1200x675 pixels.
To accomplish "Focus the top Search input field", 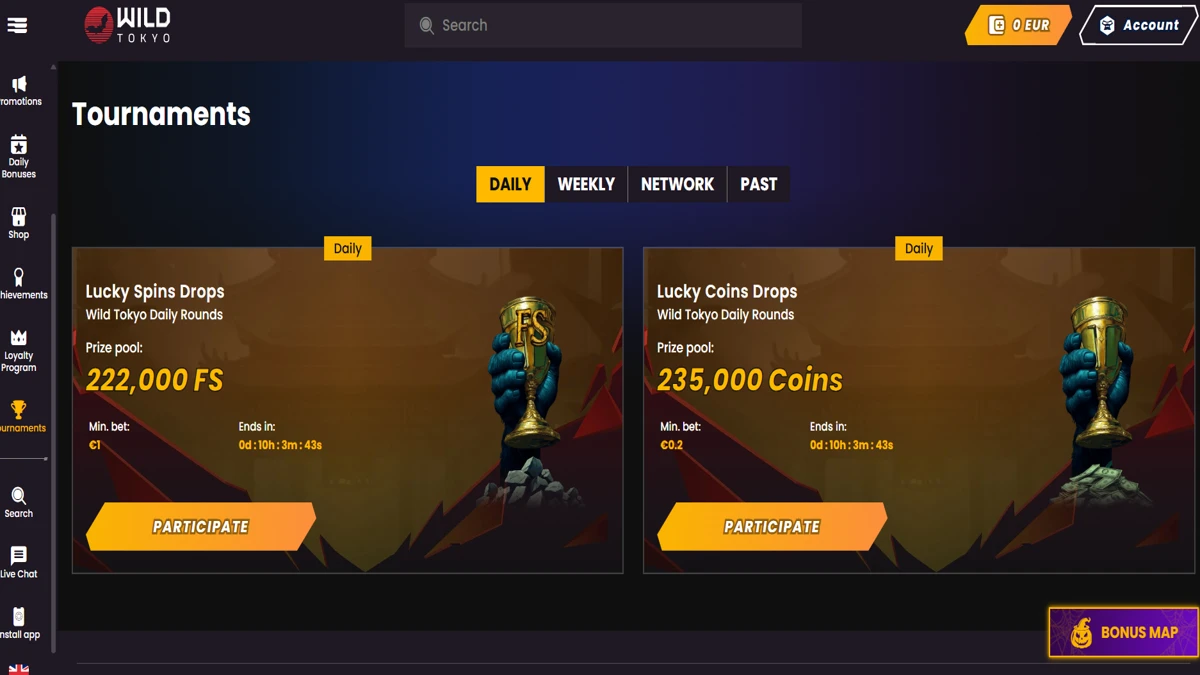I will (x=603, y=25).
